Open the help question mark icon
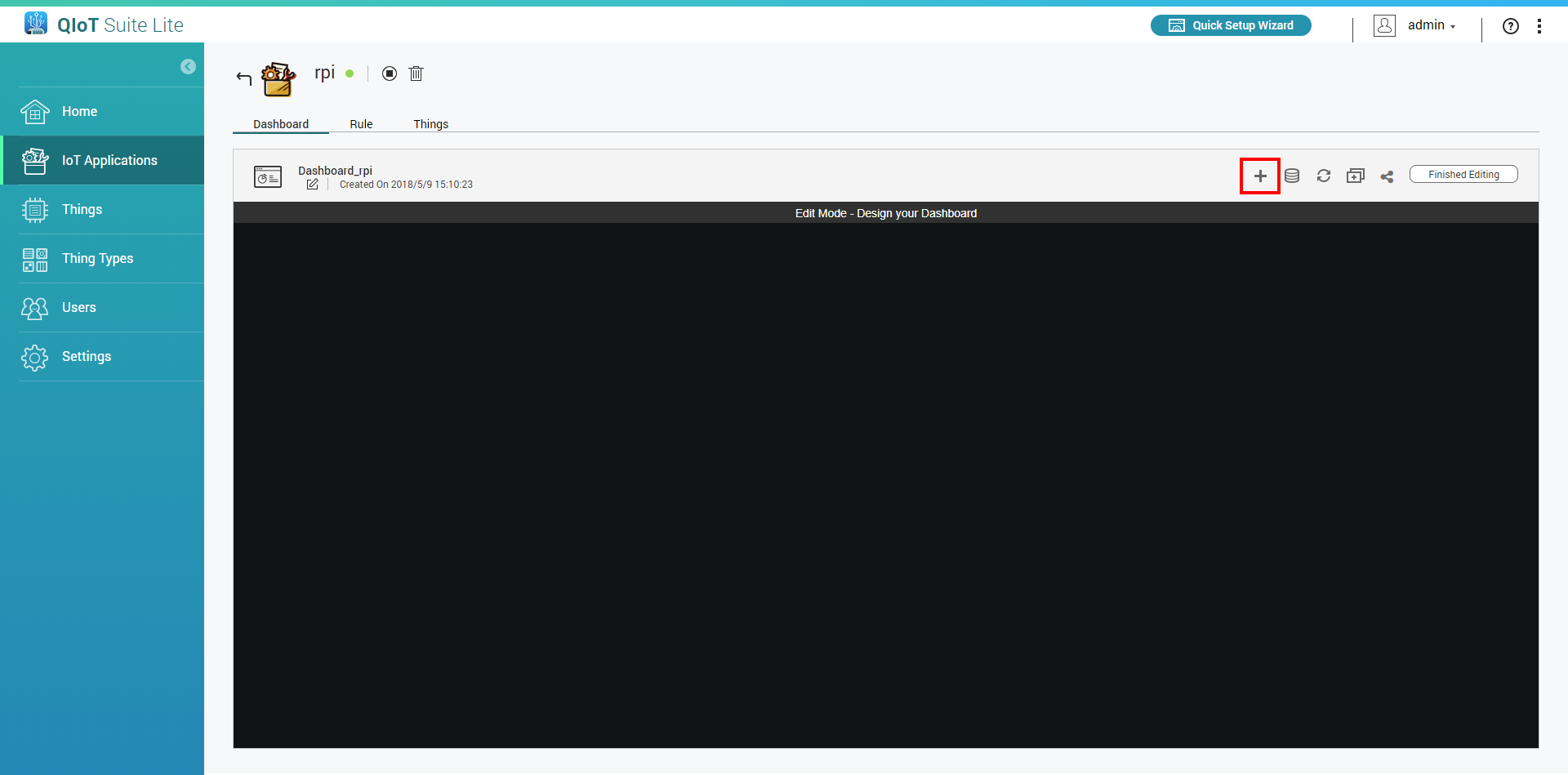The image size is (1568, 775). click(1511, 26)
